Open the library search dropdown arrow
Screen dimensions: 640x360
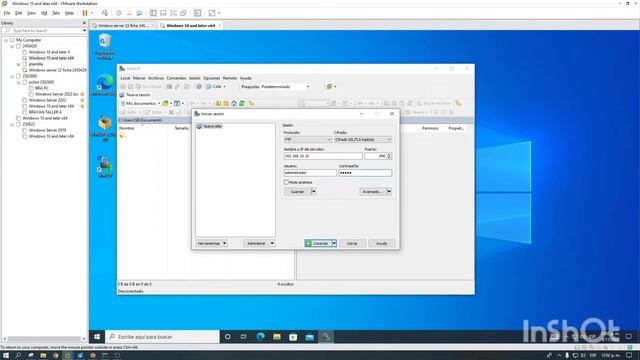coord(84,31)
